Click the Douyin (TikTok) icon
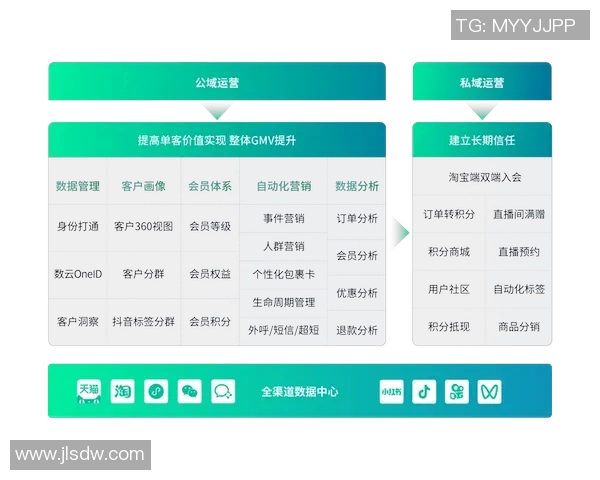The width and height of the screenshot is (600, 480). 424,391
